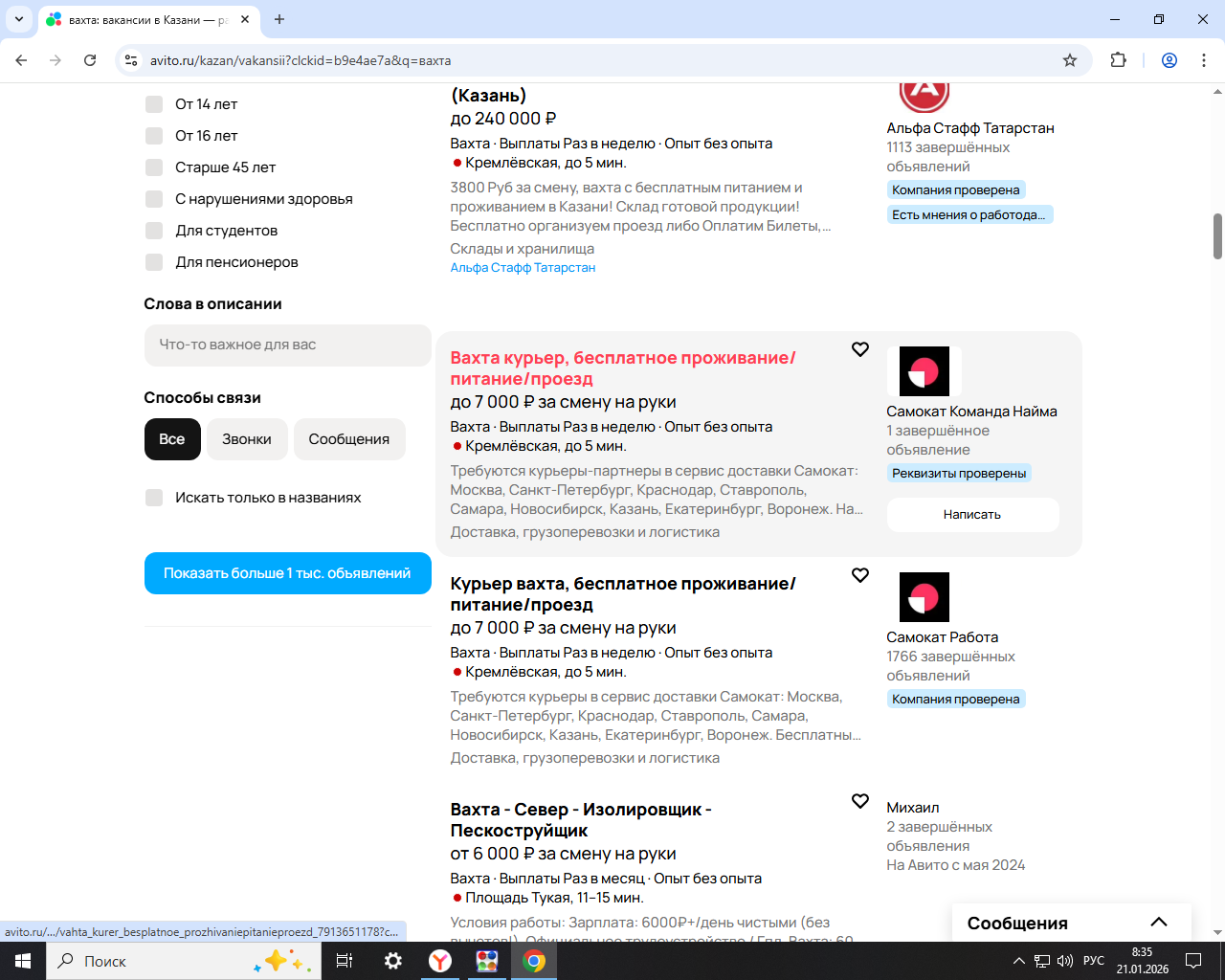The width and height of the screenshot is (1225, 980).
Task: Tick 'С нарушениями здоровья' checkbox
Action: pos(154,199)
